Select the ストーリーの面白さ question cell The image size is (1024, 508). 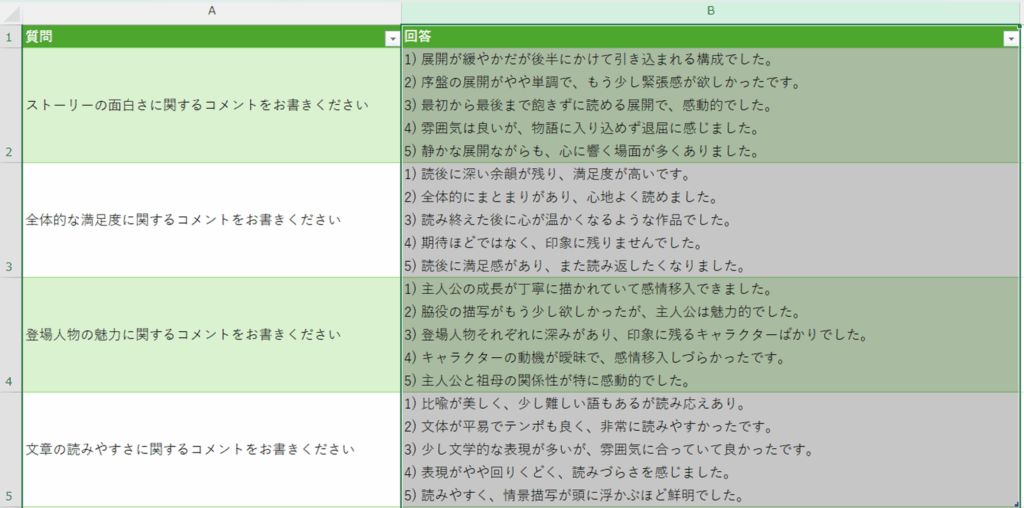211,105
